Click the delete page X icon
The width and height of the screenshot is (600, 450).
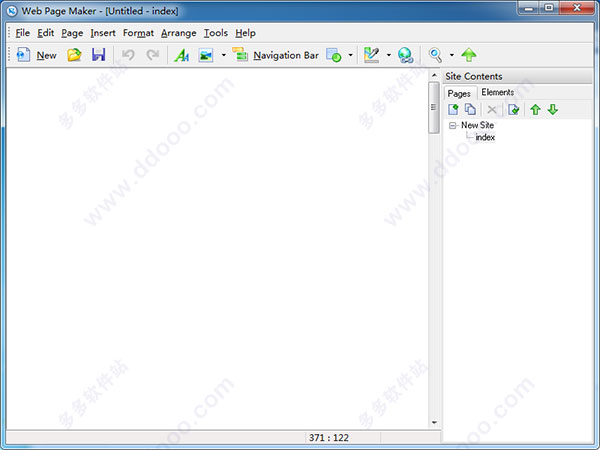coord(492,110)
